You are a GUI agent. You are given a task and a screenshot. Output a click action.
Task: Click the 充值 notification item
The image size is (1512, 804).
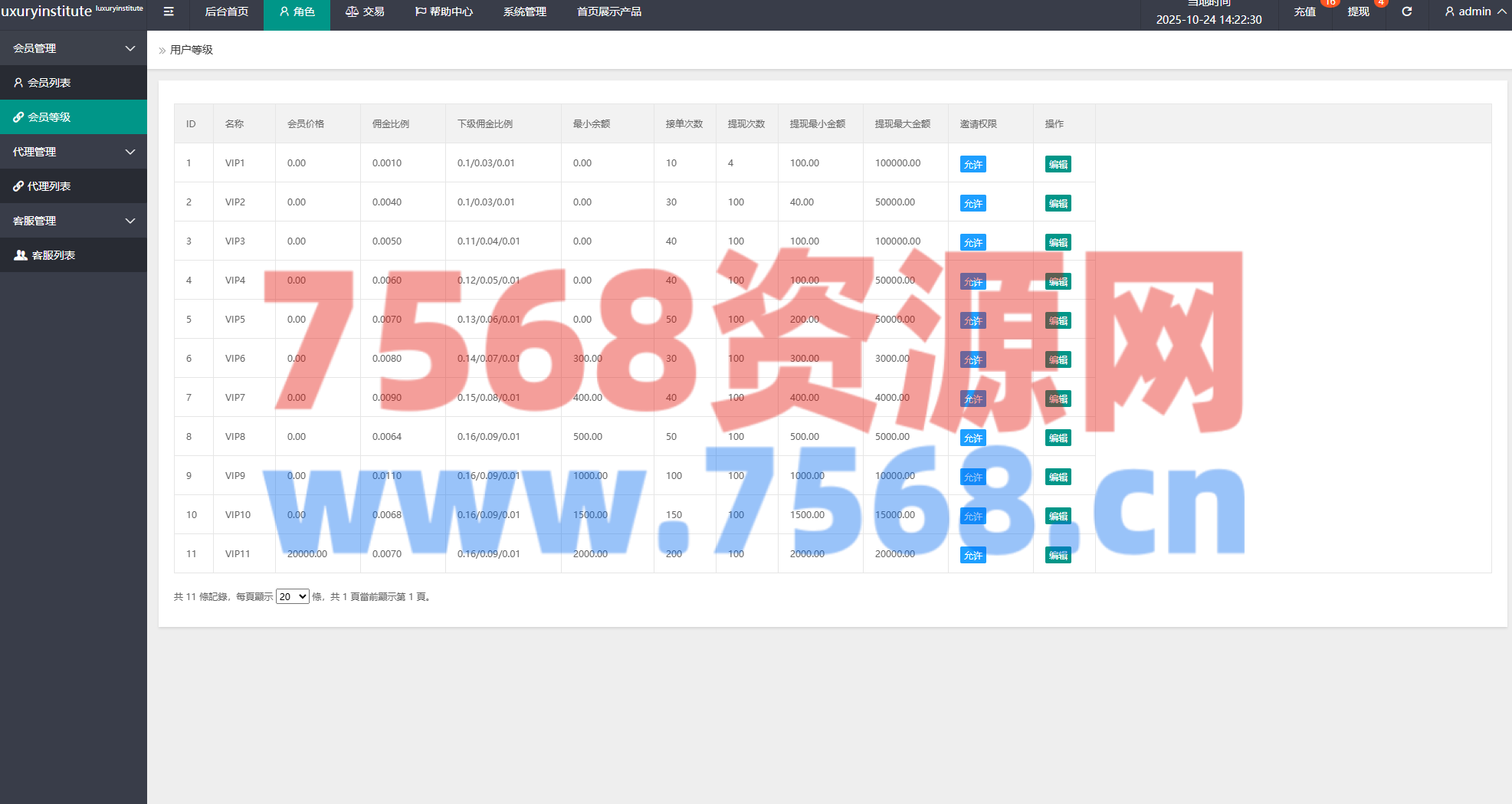(x=1304, y=11)
